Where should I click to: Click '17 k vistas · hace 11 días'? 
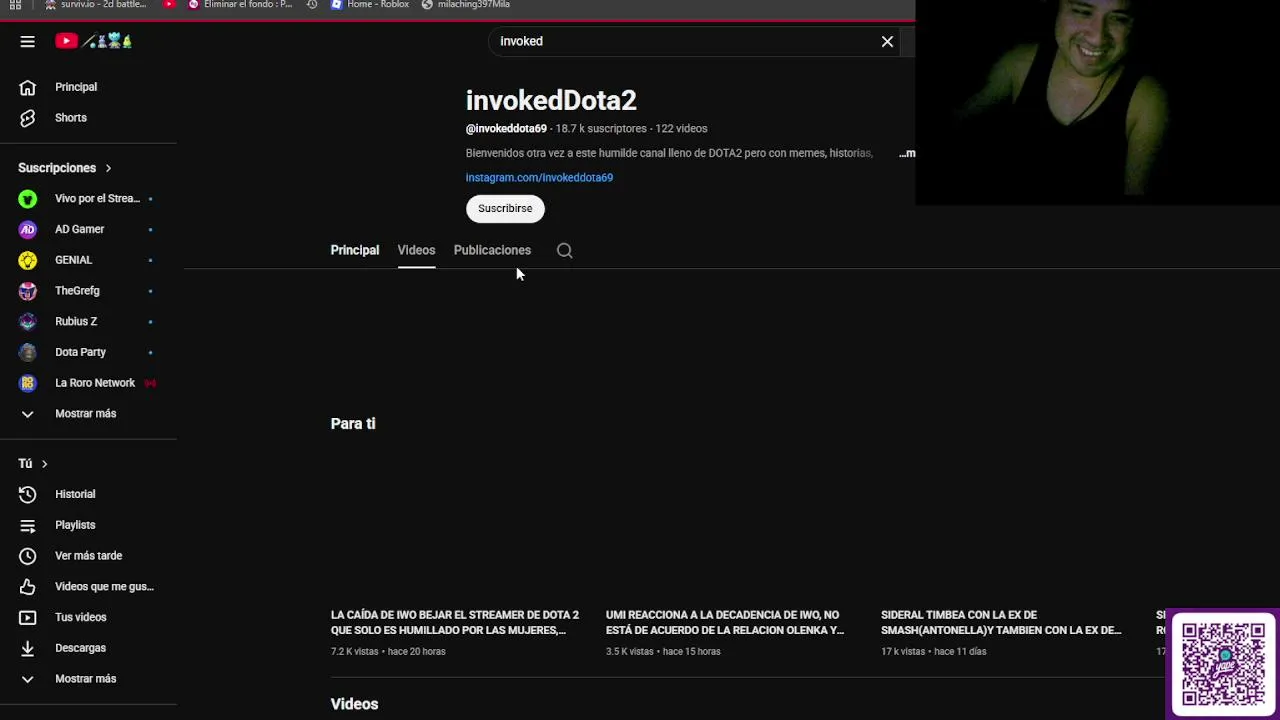point(933,651)
